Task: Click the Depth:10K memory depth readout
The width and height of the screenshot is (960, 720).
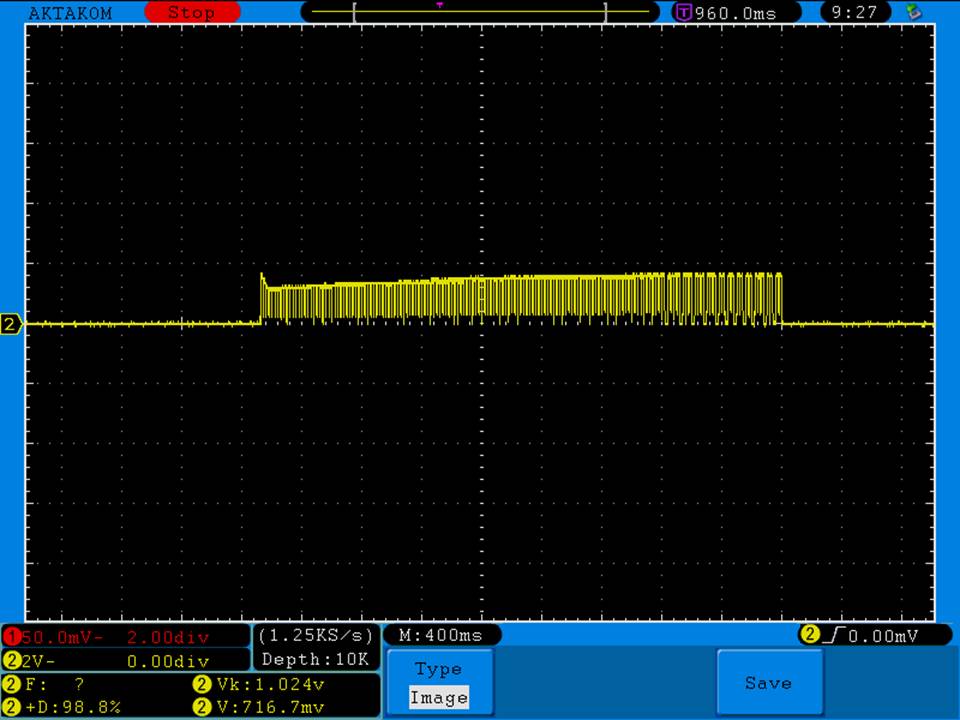Action: pyautogui.click(x=316, y=659)
